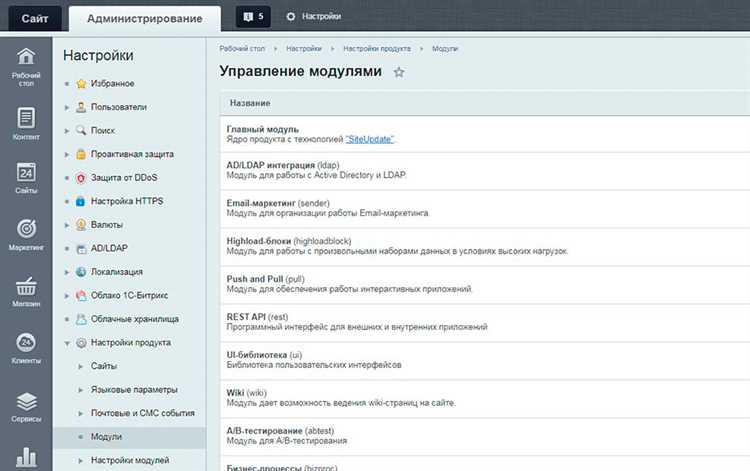
Task: Open the Сервисы layers icon
Action: (x=26, y=401)
